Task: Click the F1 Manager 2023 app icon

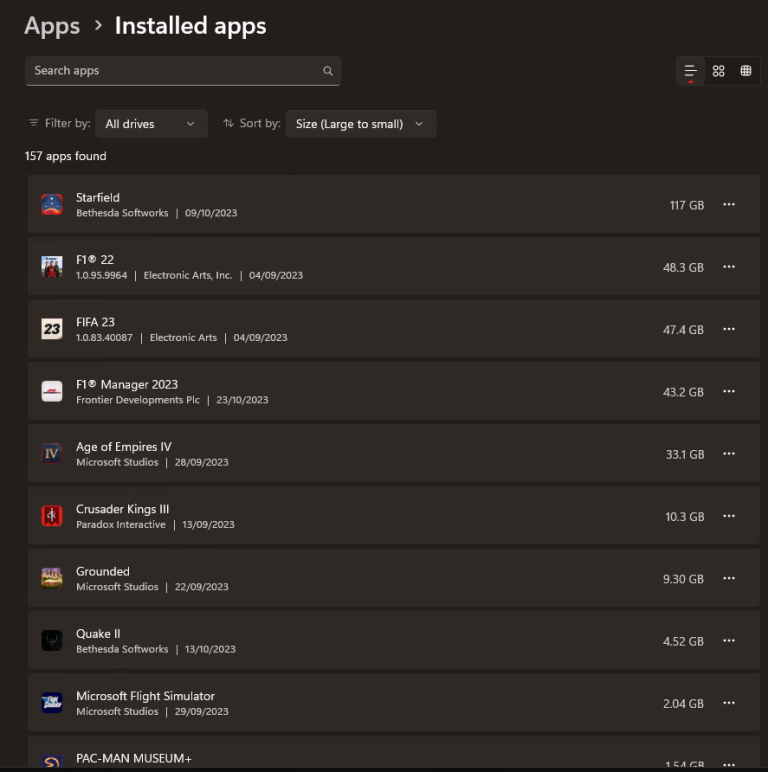Action: (x=52, y=391)
